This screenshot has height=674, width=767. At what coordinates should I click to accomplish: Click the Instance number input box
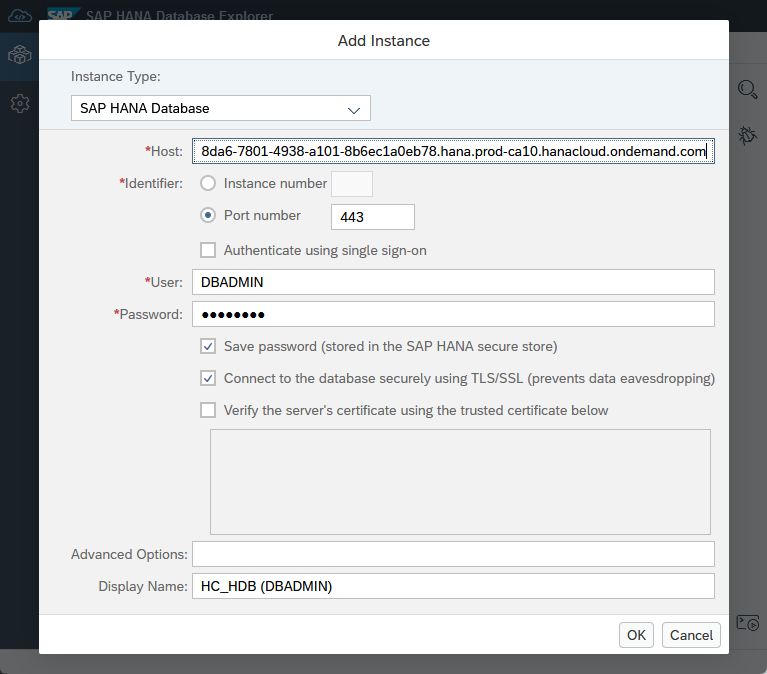point(352,184)
